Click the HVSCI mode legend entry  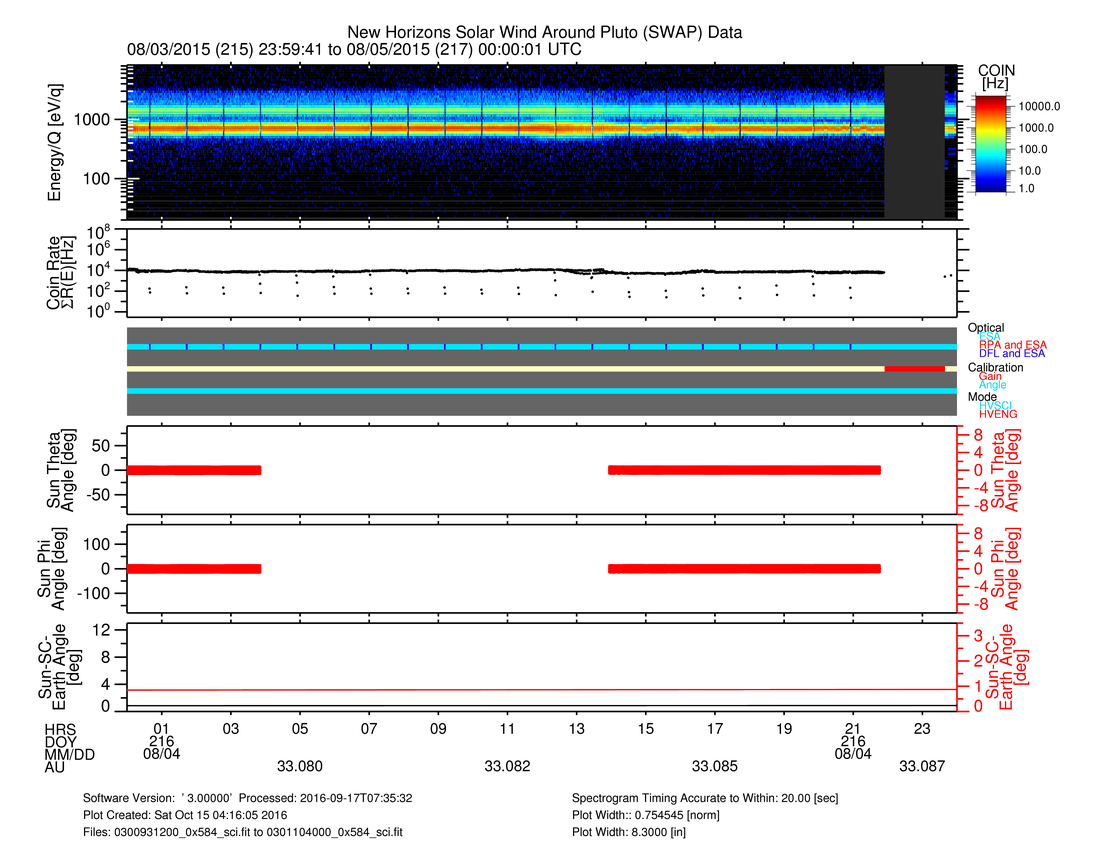point(998,405)
